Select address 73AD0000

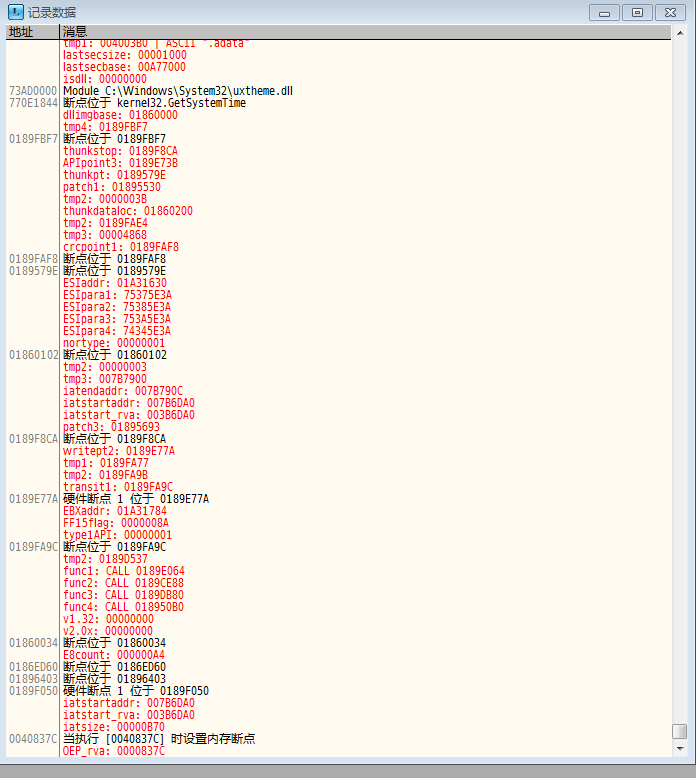pos(33,91)
